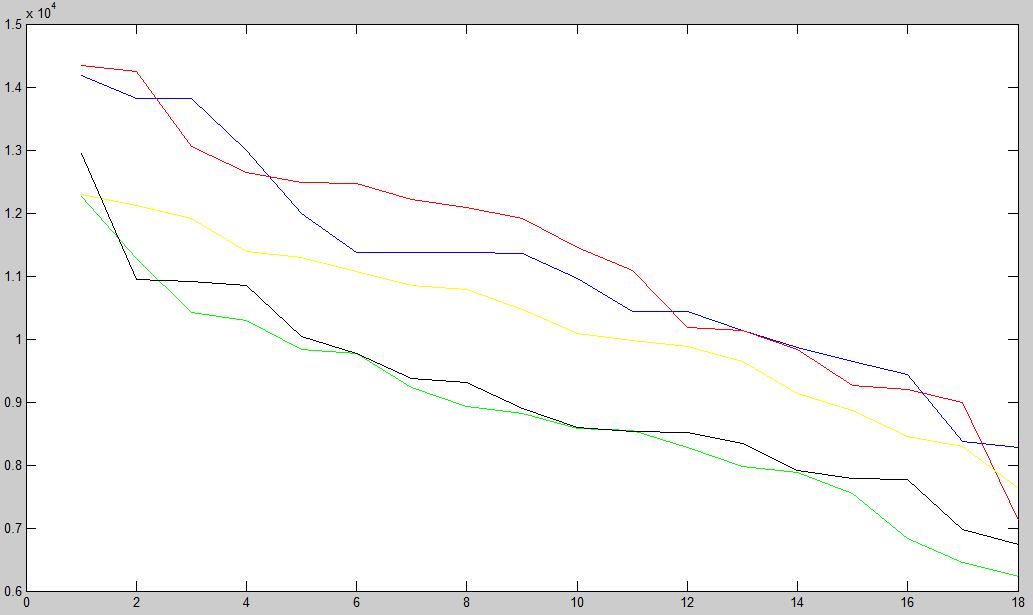Click the y-axis tick label 0.9
The image size is (1033, 615).
click(x=12, y=403)
